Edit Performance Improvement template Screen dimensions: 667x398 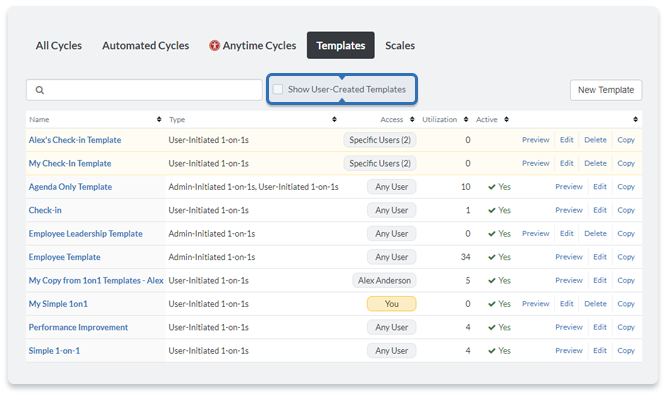pyautogui.click(x=600, y=327)
